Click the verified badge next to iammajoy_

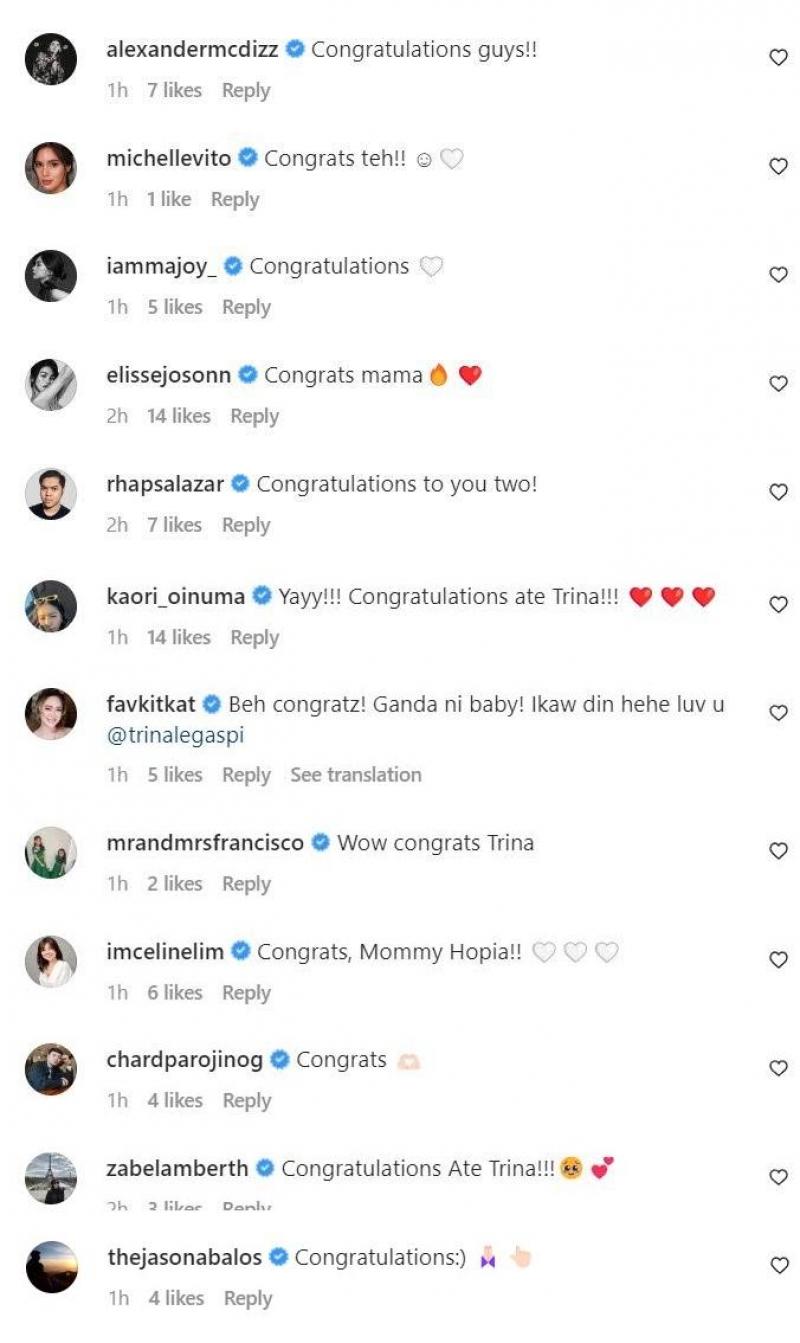pos(233,265)
